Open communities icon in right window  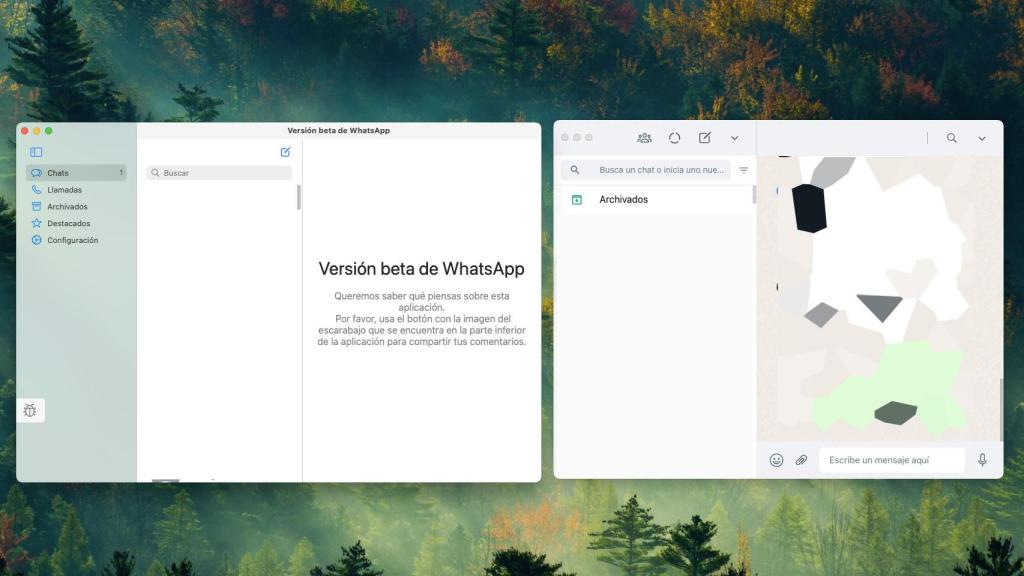(x=645, y=138)
